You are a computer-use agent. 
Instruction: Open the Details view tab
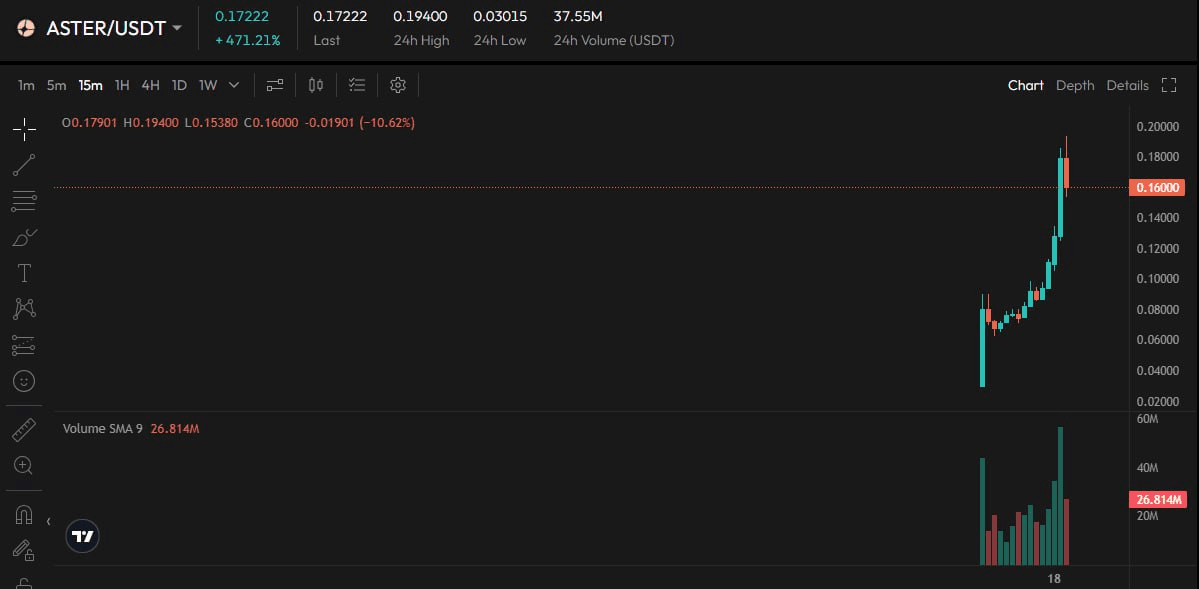pos(1127,85)
